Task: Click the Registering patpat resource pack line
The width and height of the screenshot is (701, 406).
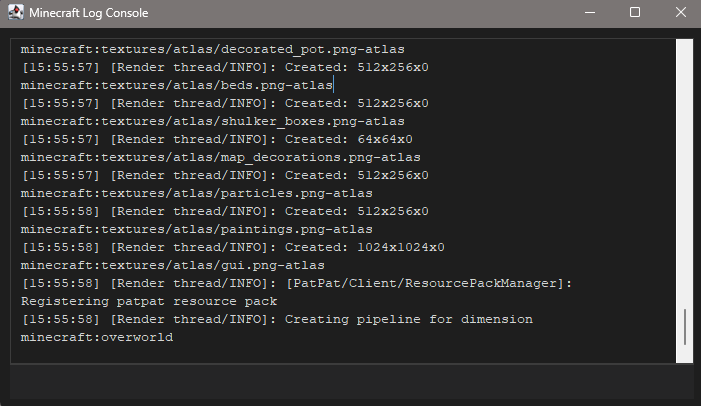Action: 149,301
